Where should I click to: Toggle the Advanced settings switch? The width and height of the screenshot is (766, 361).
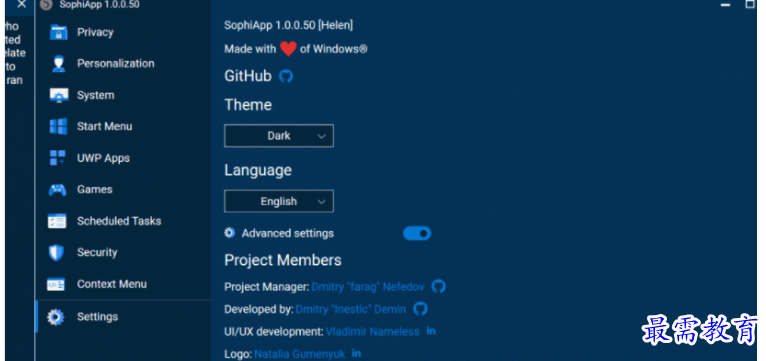[417, 234]
